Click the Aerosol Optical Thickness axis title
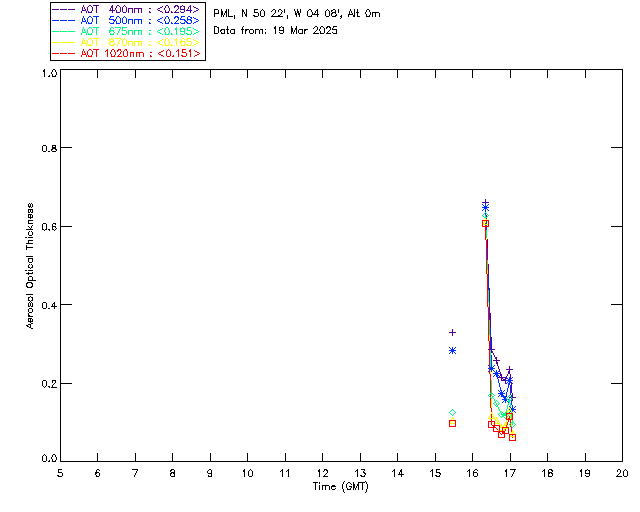Image resolution: width=640 pixels, height=512 pixels. click(30, 266)
